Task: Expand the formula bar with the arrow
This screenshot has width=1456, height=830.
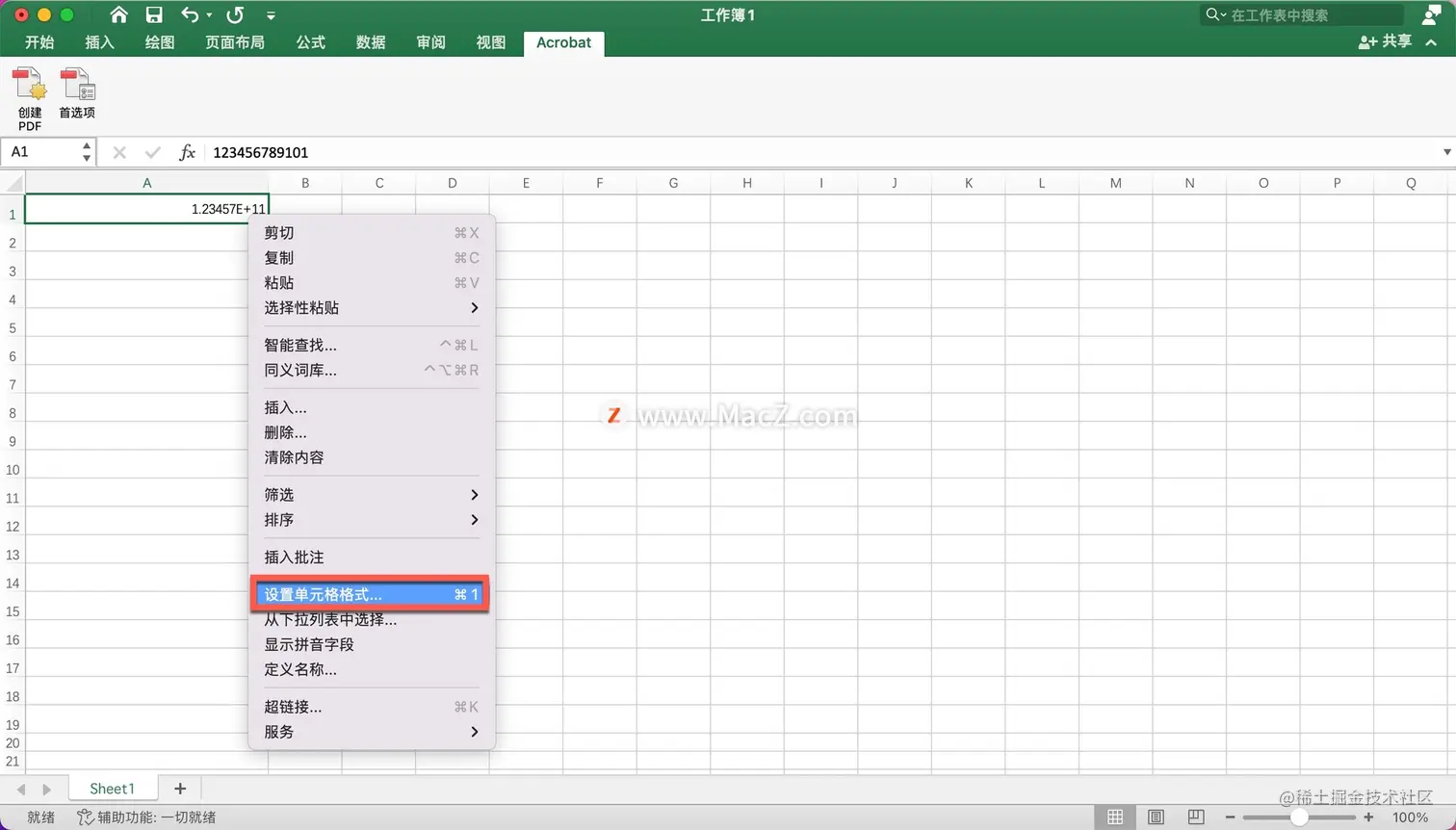Action: 1447,152
